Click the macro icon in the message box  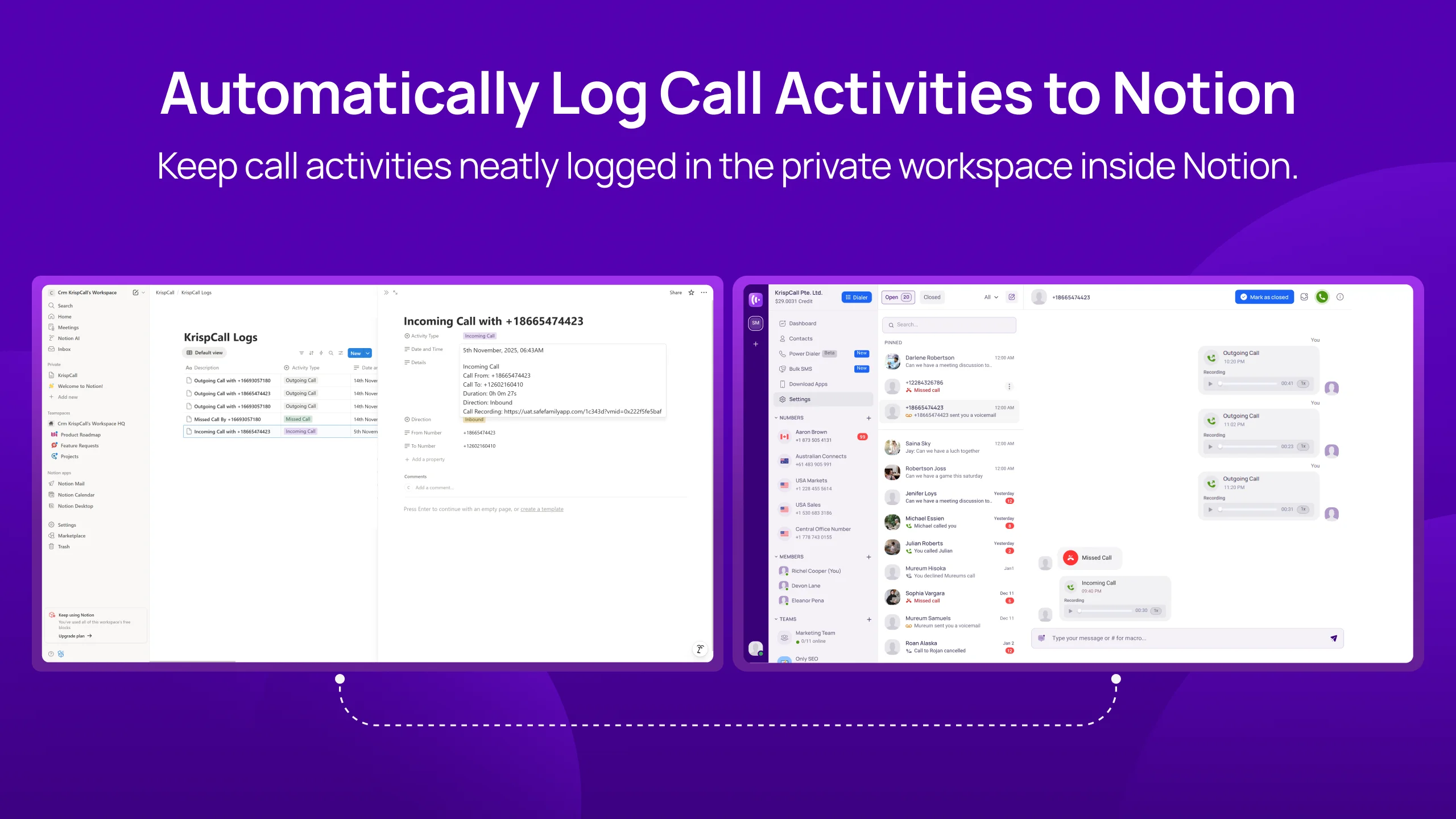(1041, 638)
